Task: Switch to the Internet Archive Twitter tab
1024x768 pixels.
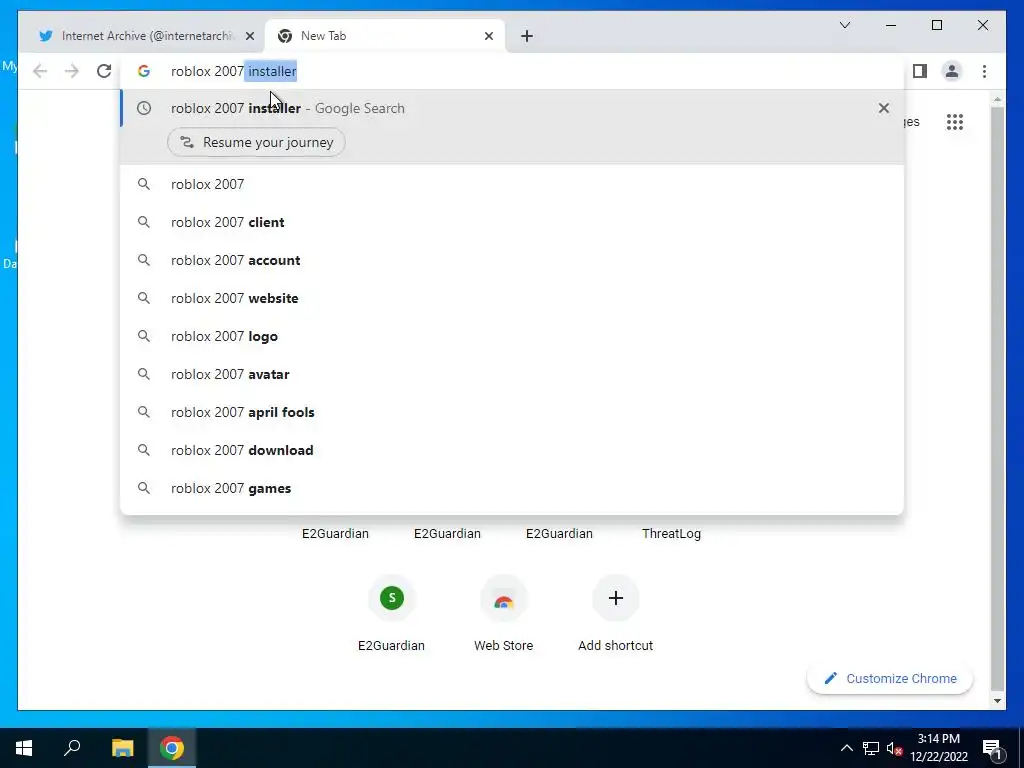Action: click(x=146, y=36)
